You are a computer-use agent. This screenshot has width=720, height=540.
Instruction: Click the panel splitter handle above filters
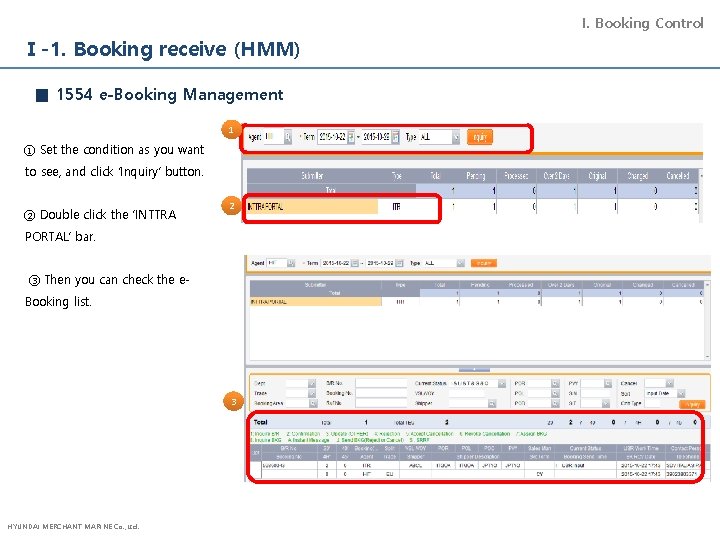474,369
